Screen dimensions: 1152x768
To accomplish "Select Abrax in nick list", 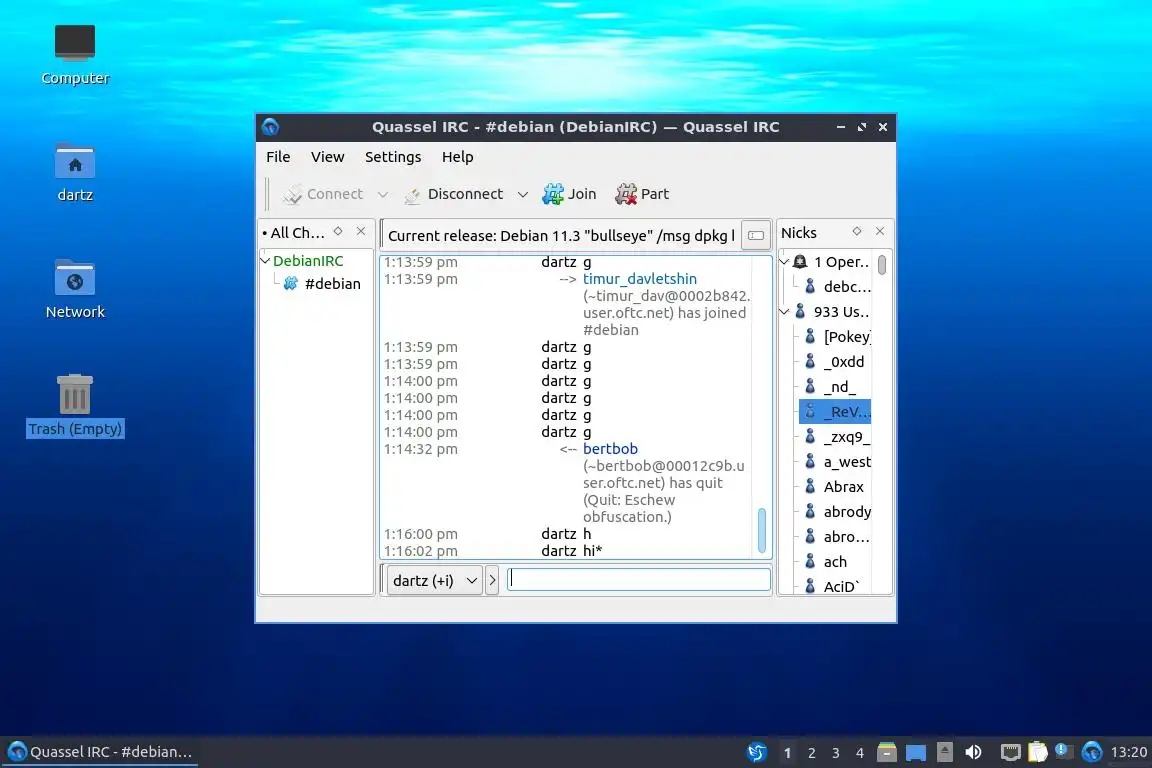I will pyautogui.click(x=835, y=487).
